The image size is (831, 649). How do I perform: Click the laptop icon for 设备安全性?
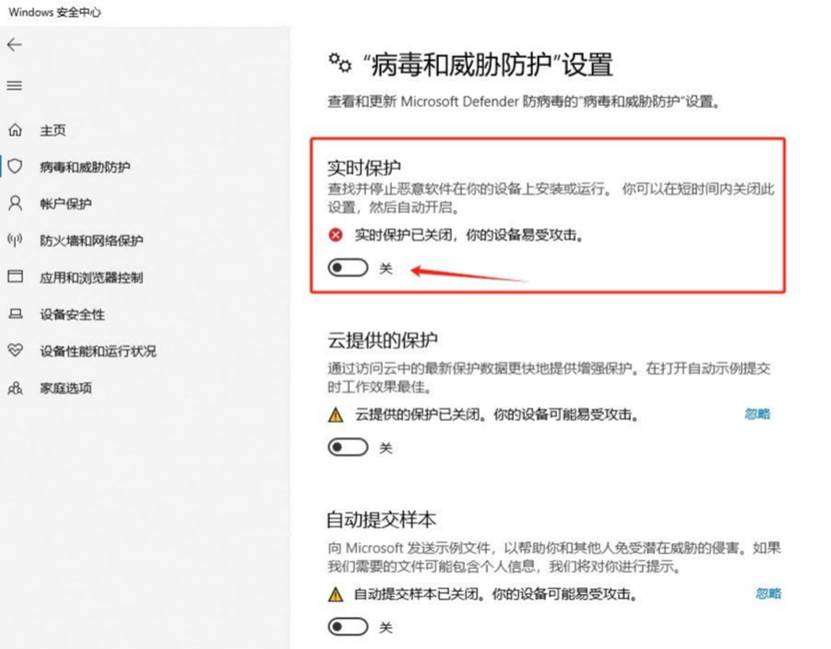[x=15, y=314]
